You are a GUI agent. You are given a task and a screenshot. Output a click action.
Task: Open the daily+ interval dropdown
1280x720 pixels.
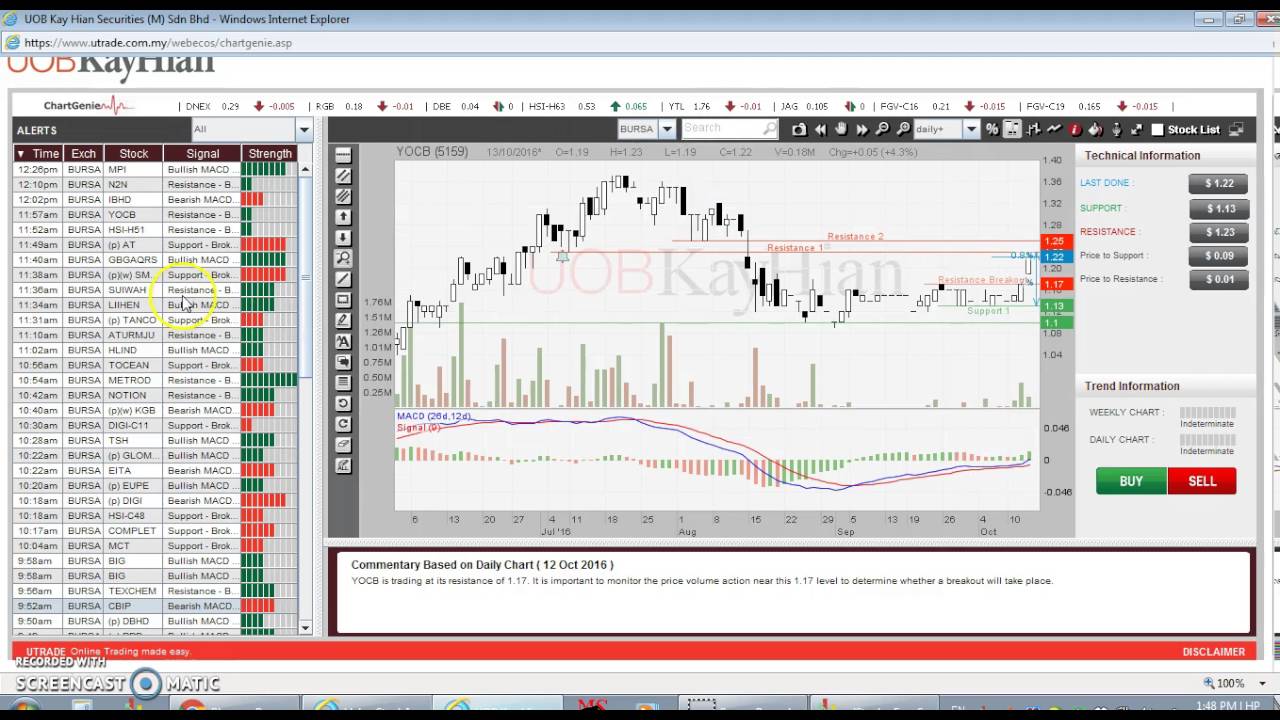[x=970, y=129]
